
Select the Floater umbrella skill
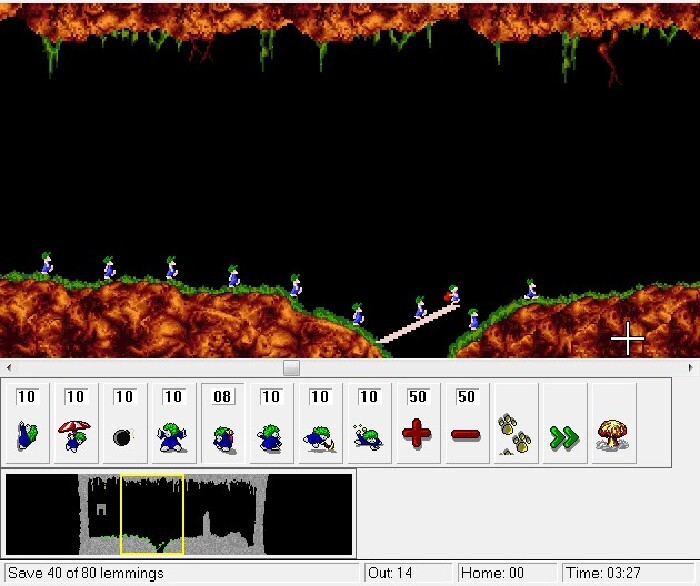pyautogui.click(x=75, y=424)
